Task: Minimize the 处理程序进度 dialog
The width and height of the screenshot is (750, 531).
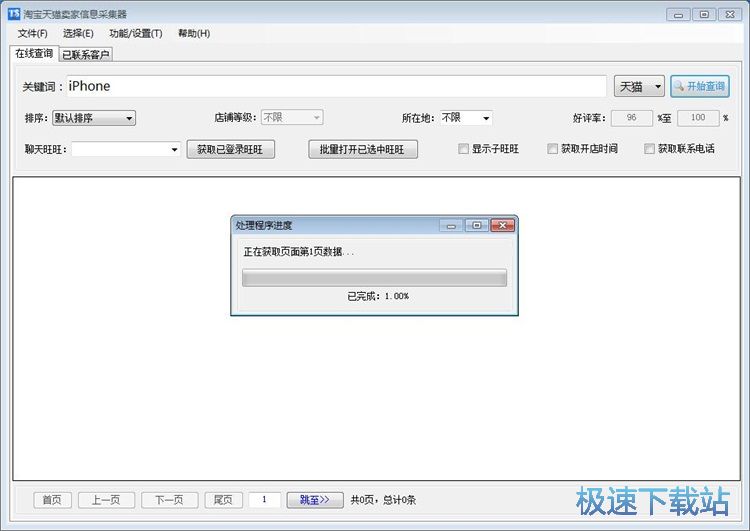Action: tap(451, 225)
